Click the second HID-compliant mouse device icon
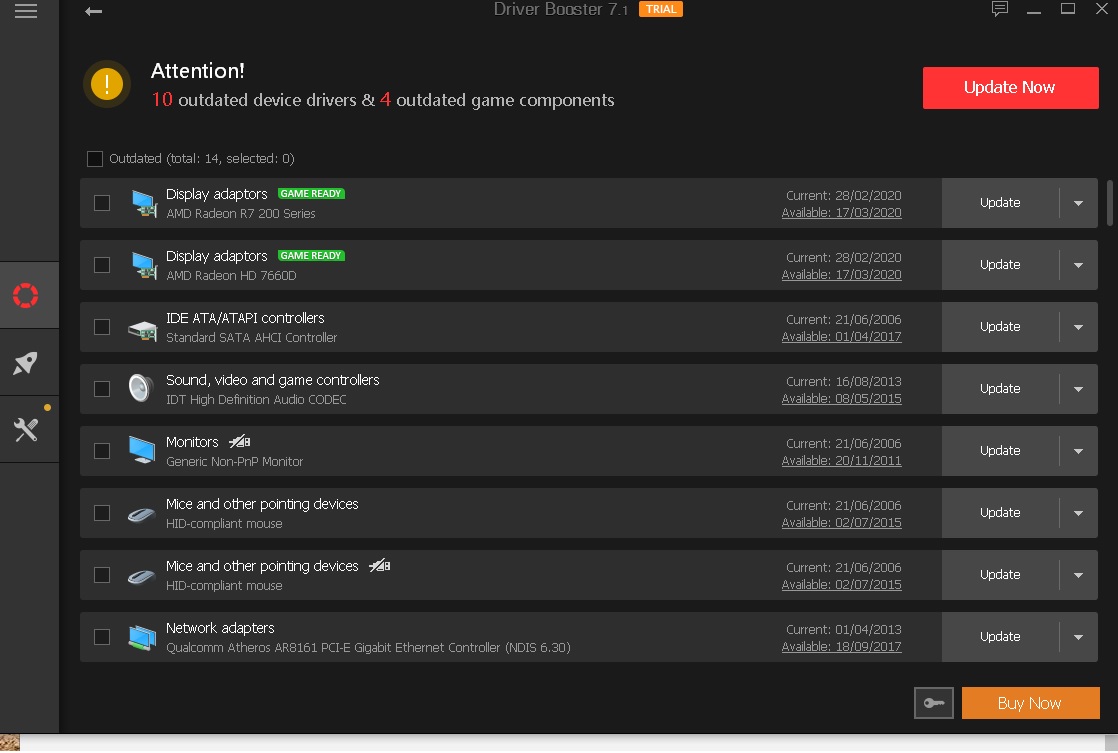Viewport: 1118px width, 753px height. pos(141,576)
